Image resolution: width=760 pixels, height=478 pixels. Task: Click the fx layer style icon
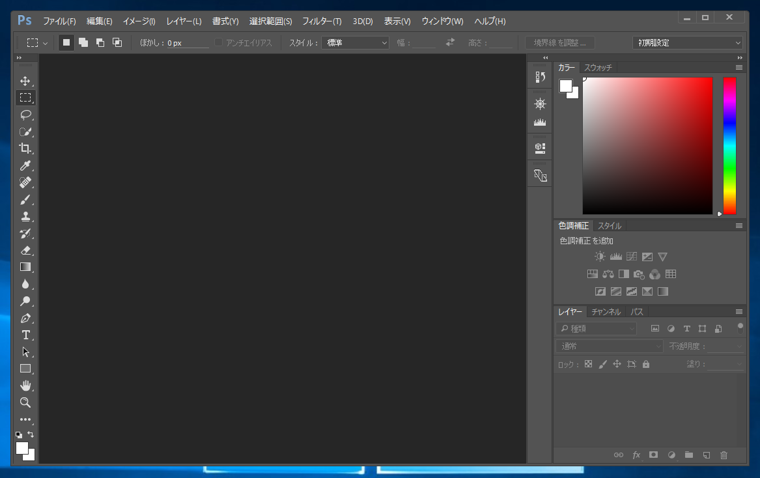(636, 455)
